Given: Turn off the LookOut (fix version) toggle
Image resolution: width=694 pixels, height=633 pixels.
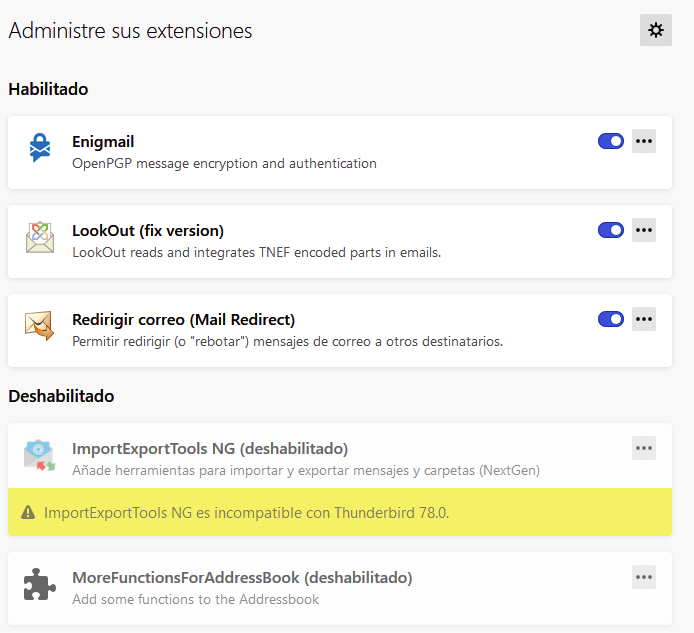Looking at the screenshot, I should (x=611, y=230).
